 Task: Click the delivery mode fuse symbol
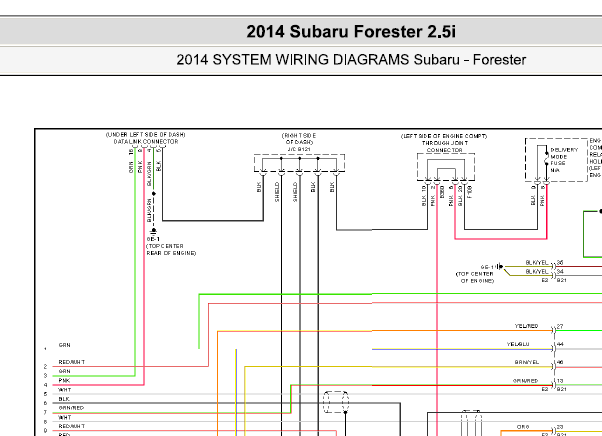coord(547,159)
